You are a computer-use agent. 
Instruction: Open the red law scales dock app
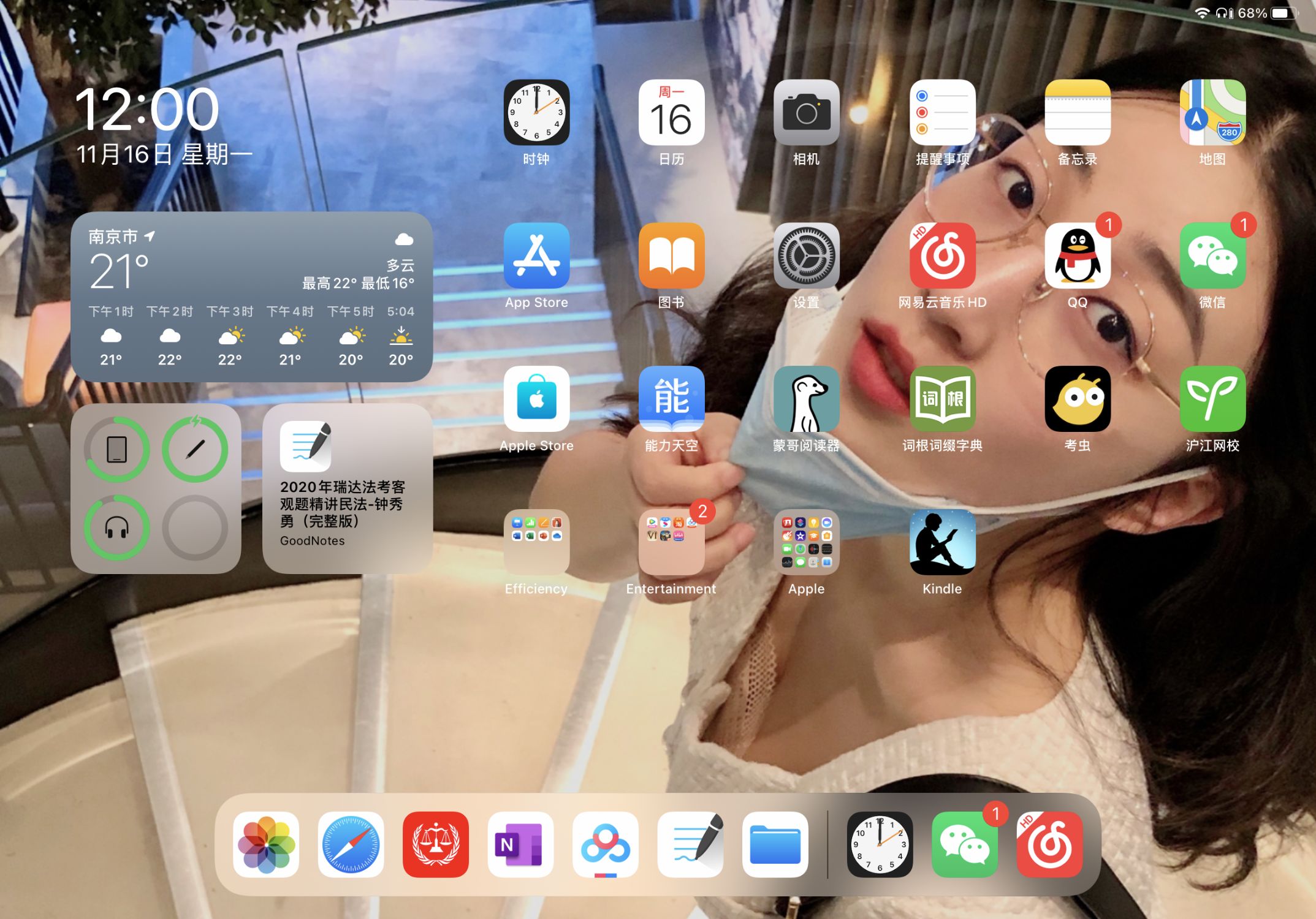click(435, 844)
